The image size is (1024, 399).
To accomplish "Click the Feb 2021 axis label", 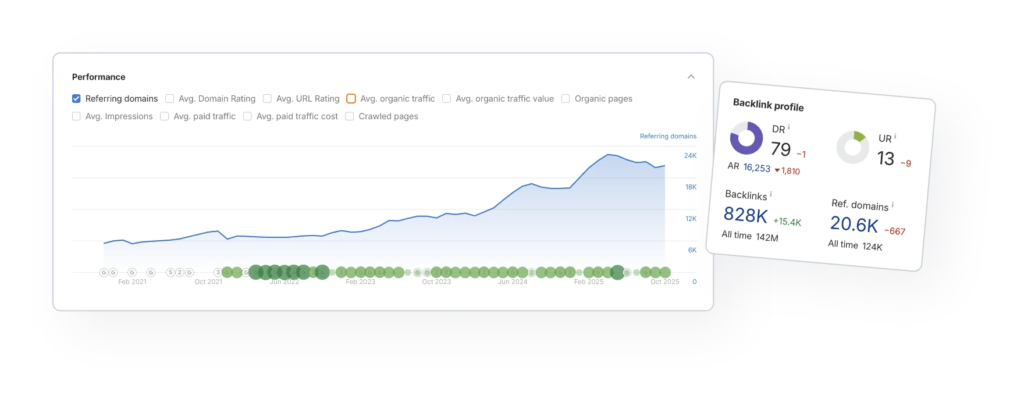I will [x=132, y=282].
